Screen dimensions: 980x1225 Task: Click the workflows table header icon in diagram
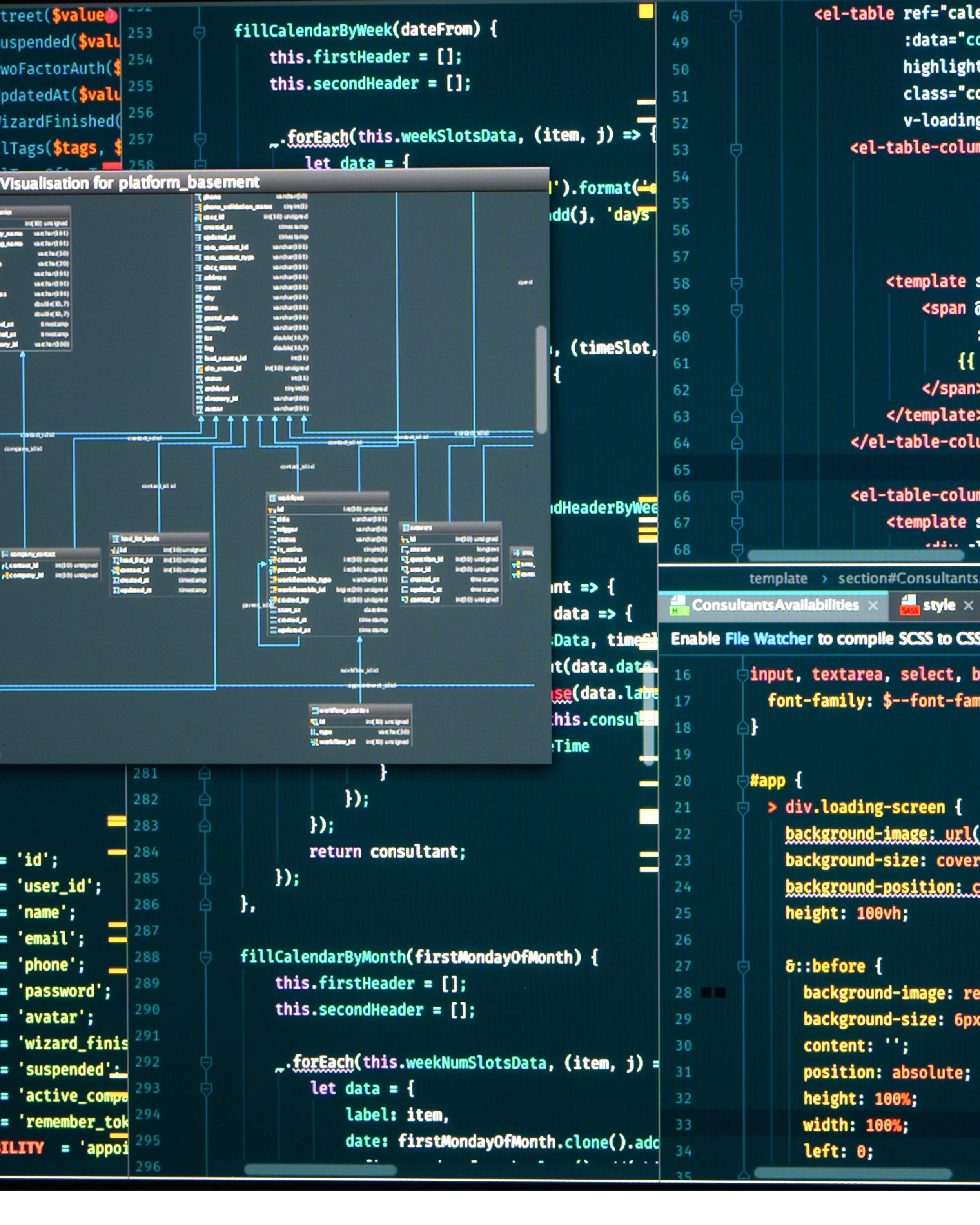click(x=273, y=498)
